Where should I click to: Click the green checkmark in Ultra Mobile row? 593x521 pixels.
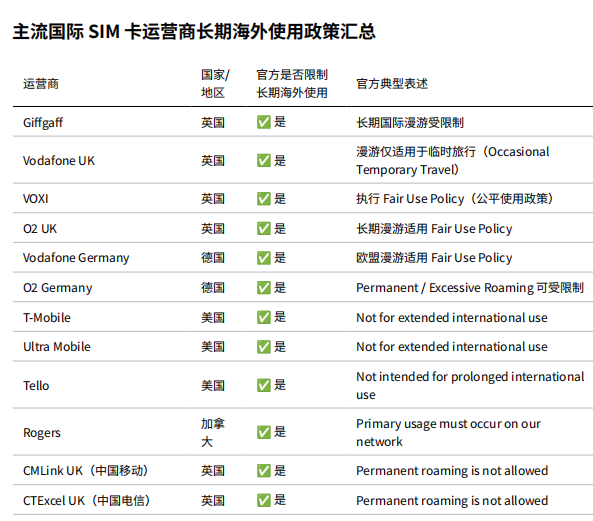tap(264, 347)
